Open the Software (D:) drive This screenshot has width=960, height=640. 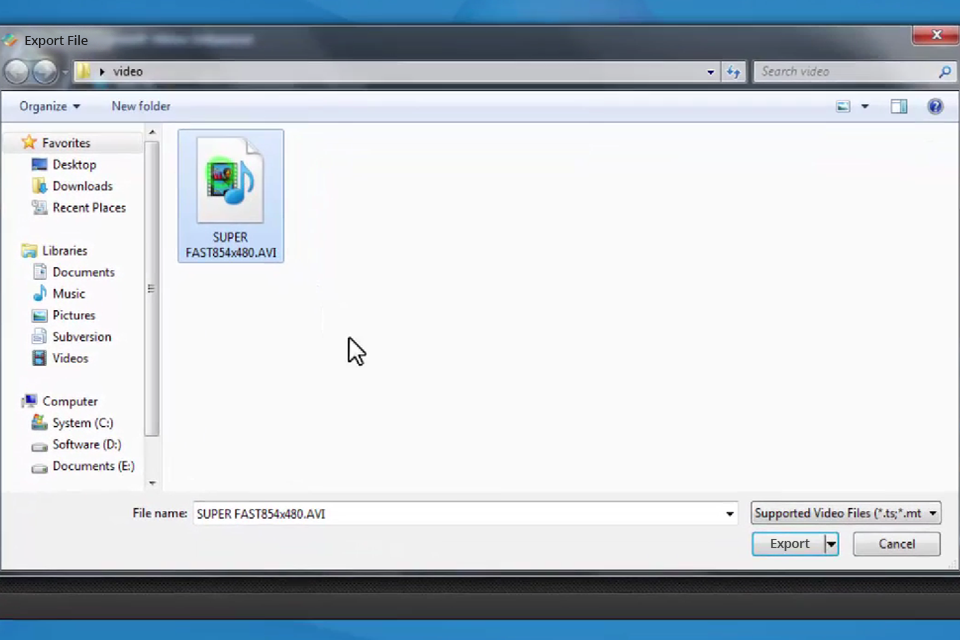pos(86,444)
